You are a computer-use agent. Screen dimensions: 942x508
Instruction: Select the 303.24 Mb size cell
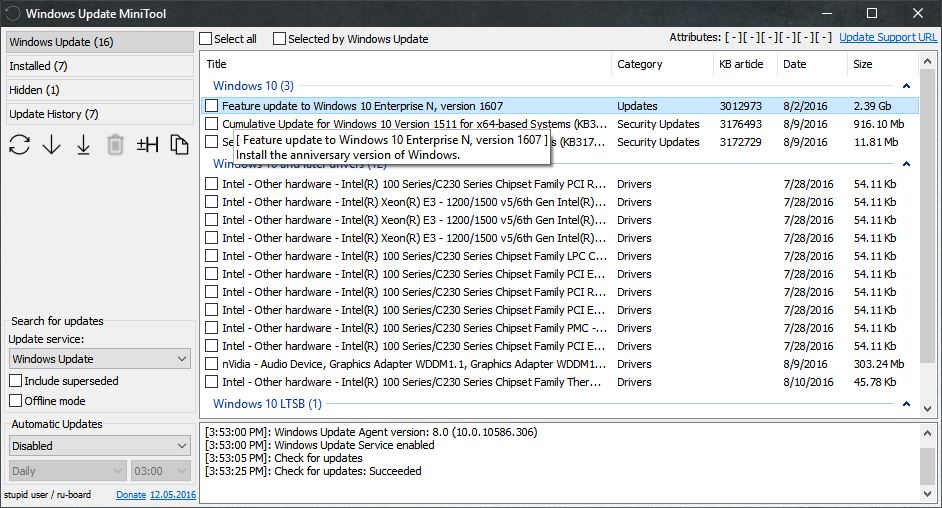[879, 364]
